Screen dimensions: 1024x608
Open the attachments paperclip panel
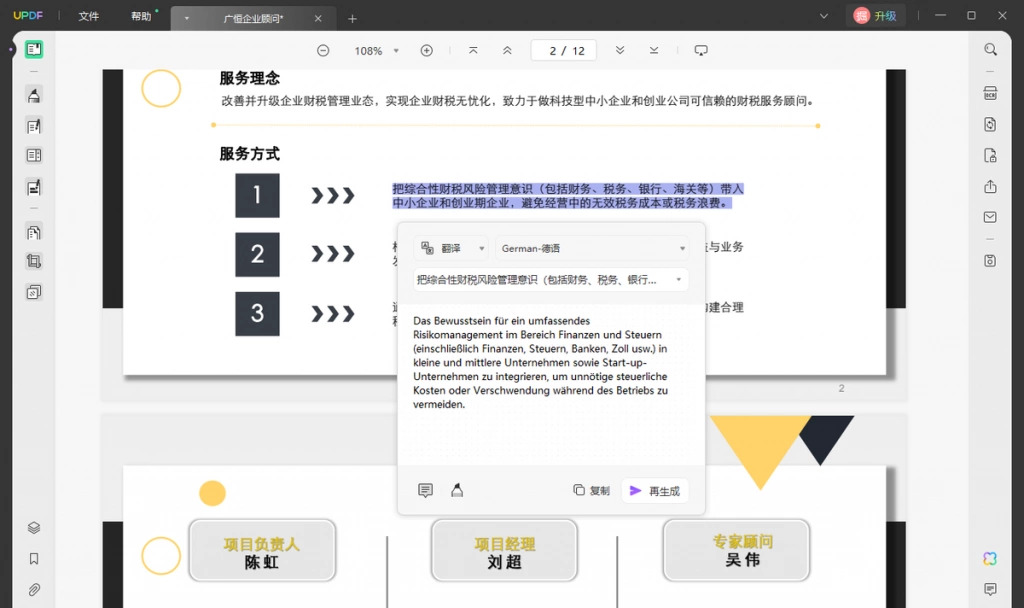[x=34, y=590]
